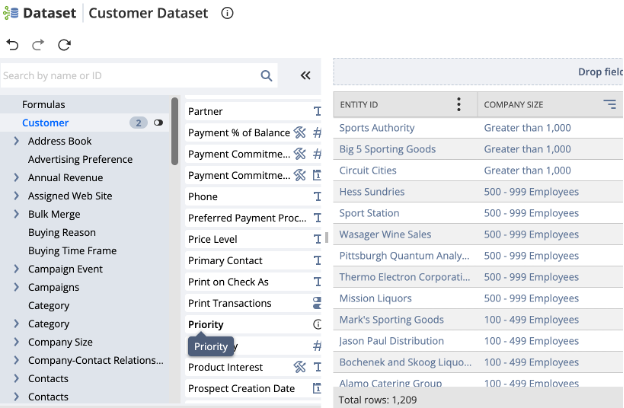Screen dimensions: 624x408
Task: Click the record list vertical scrollbar
Action: pos(175,130)
